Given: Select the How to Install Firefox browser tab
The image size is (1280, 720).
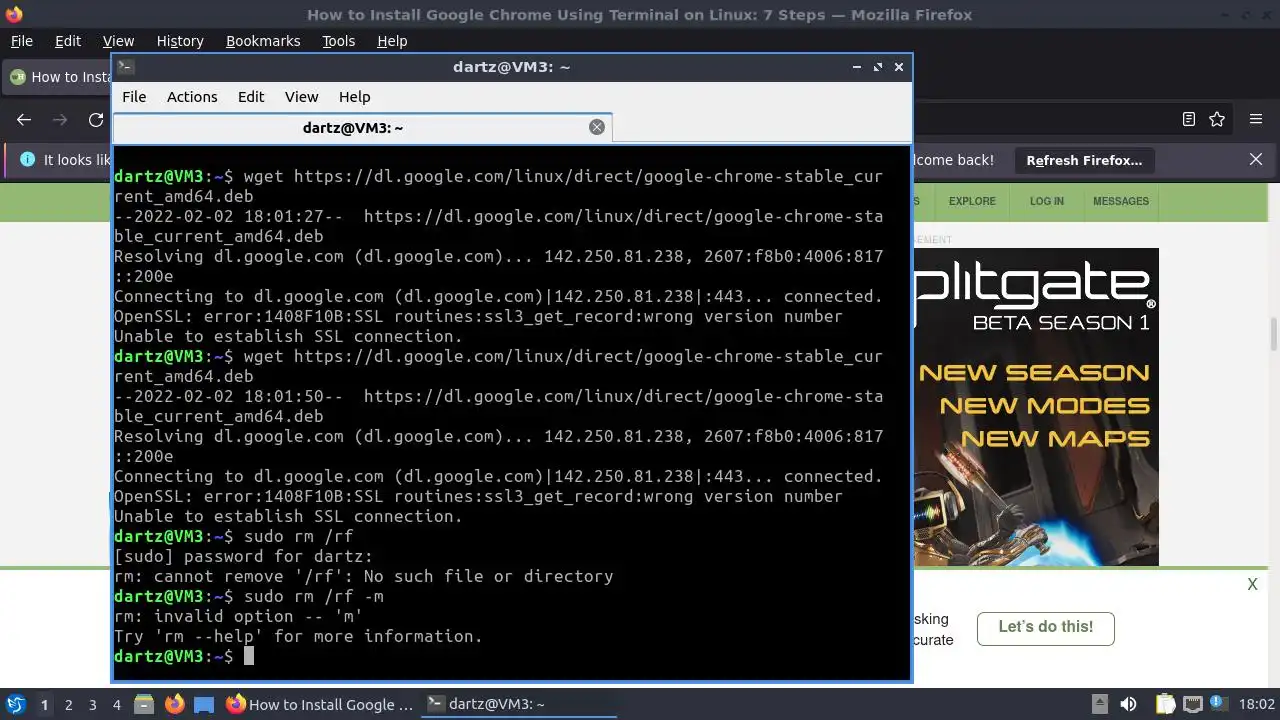Looking at the screenshot, I should click(58, 77).
